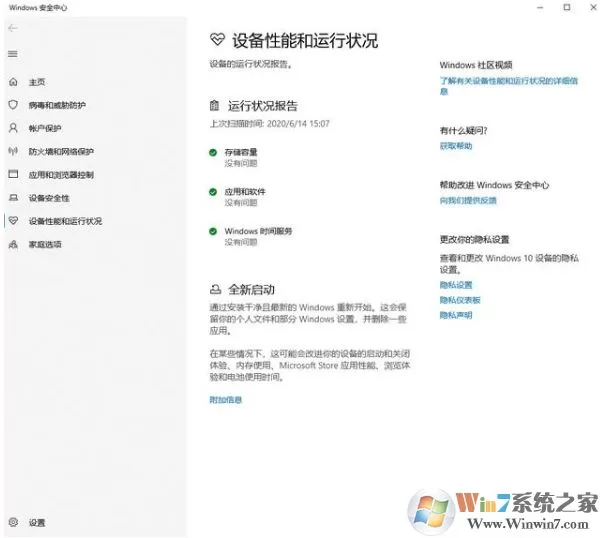Image resolution: width=605 pixels, height=538 pixels.
Task: Click the green check beside 应用和软件
Action: point(213,192)
